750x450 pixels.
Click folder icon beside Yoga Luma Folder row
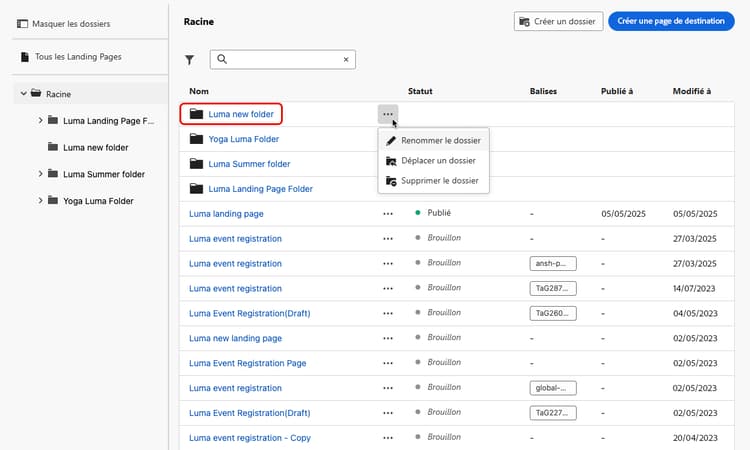[196, 139]
